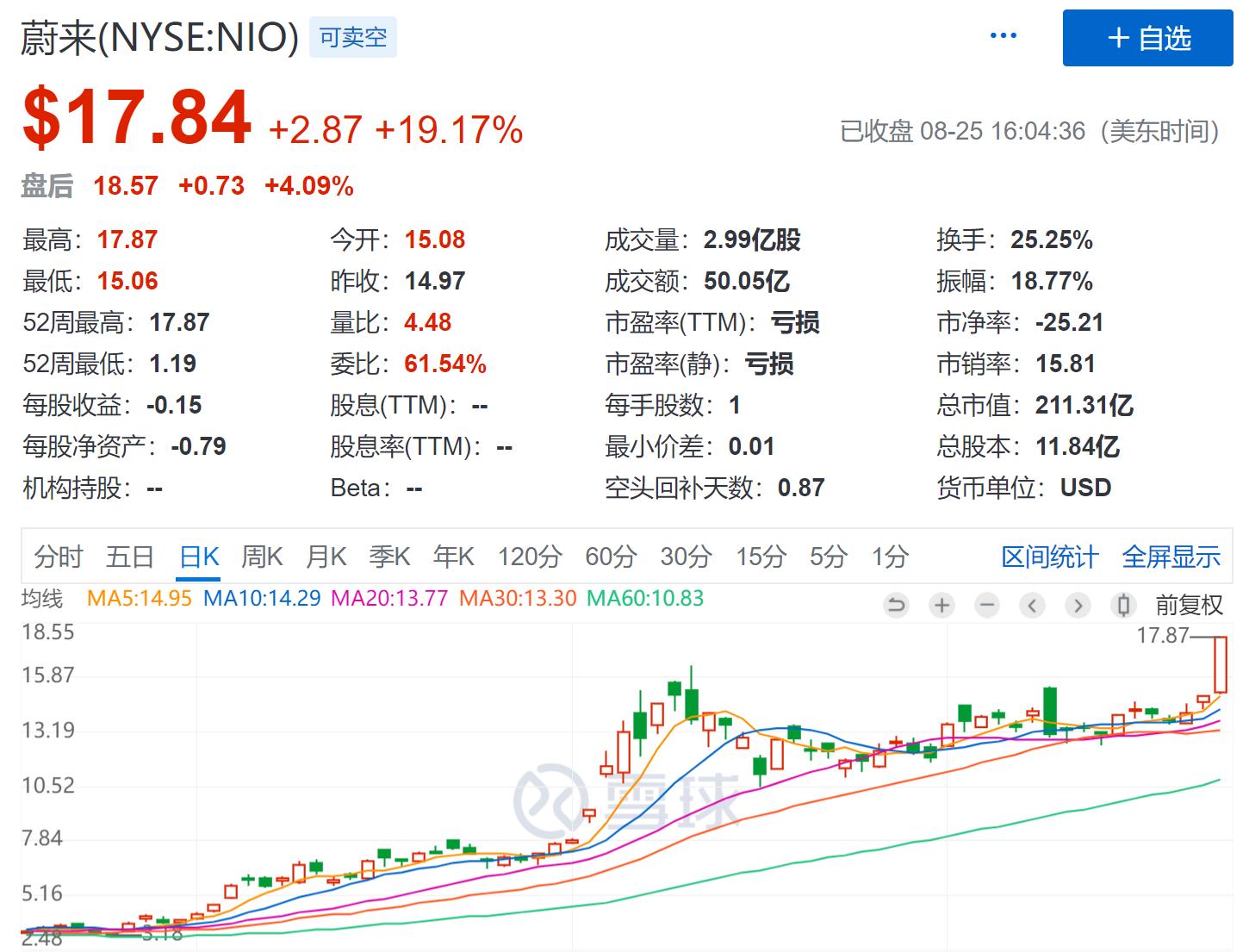This screenshot has width=1249, height=952.
Task: Click the MA60:10.83 moving average label
Action: [x=645, y=598]
